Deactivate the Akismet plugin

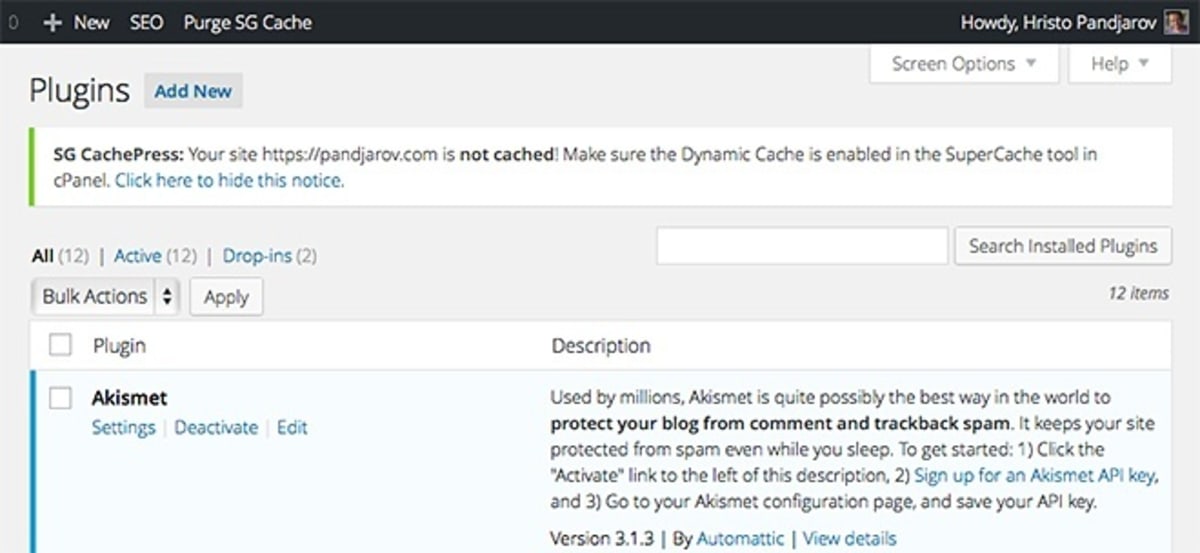tap(216, 427)
